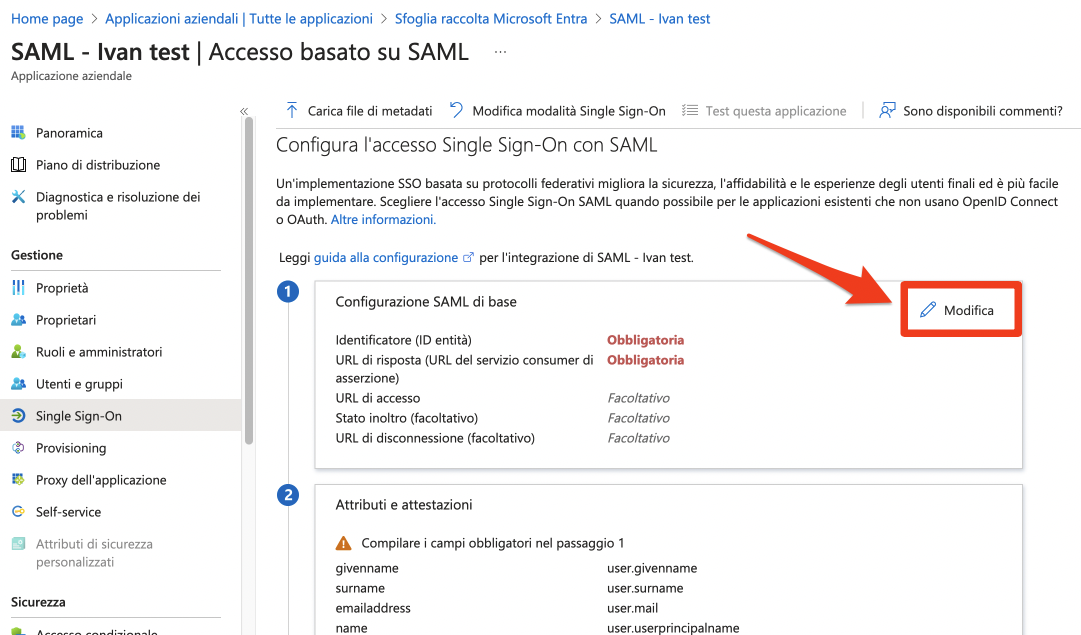The width and height of the screenshot is (1081, 635).
Task: Click the upload arrow icon for metadata
Action: tap(292, 110)
